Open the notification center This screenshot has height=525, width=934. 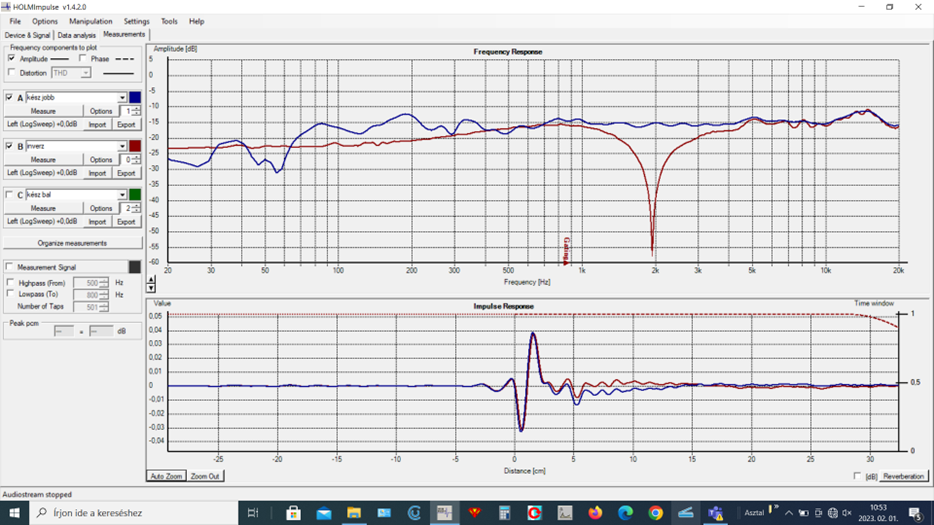coord(916,512)
